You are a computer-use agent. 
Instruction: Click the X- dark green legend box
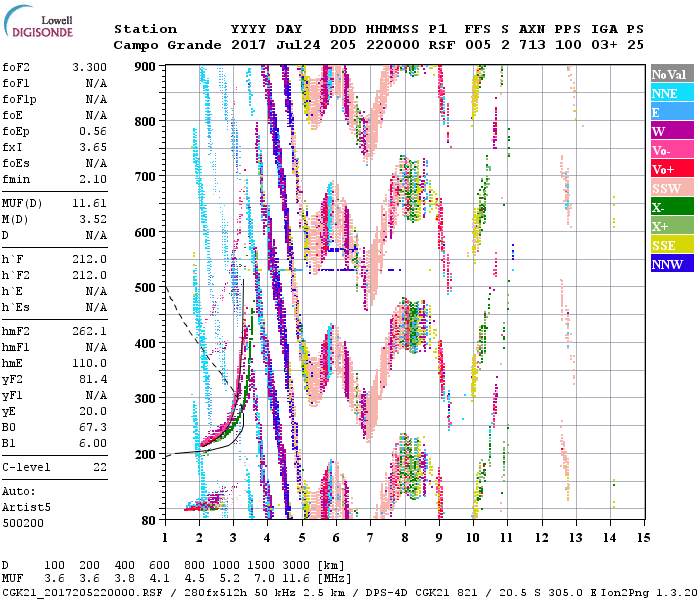point(672,207)
